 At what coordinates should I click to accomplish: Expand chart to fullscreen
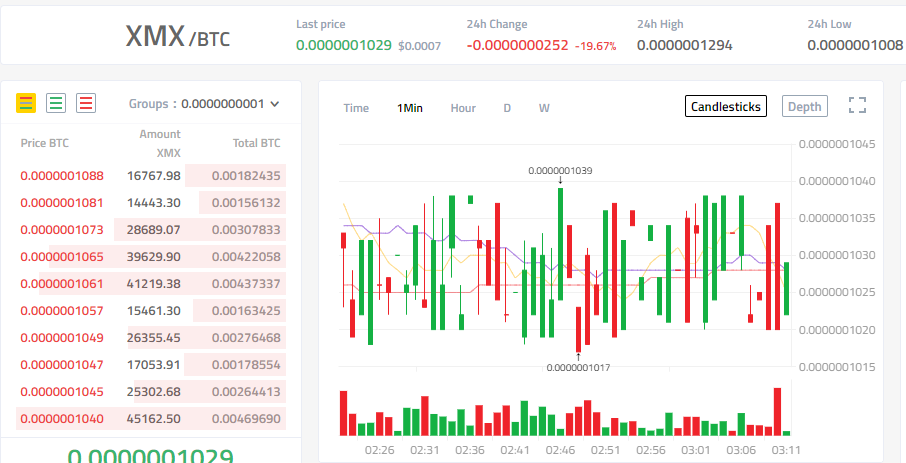[857, 105]
